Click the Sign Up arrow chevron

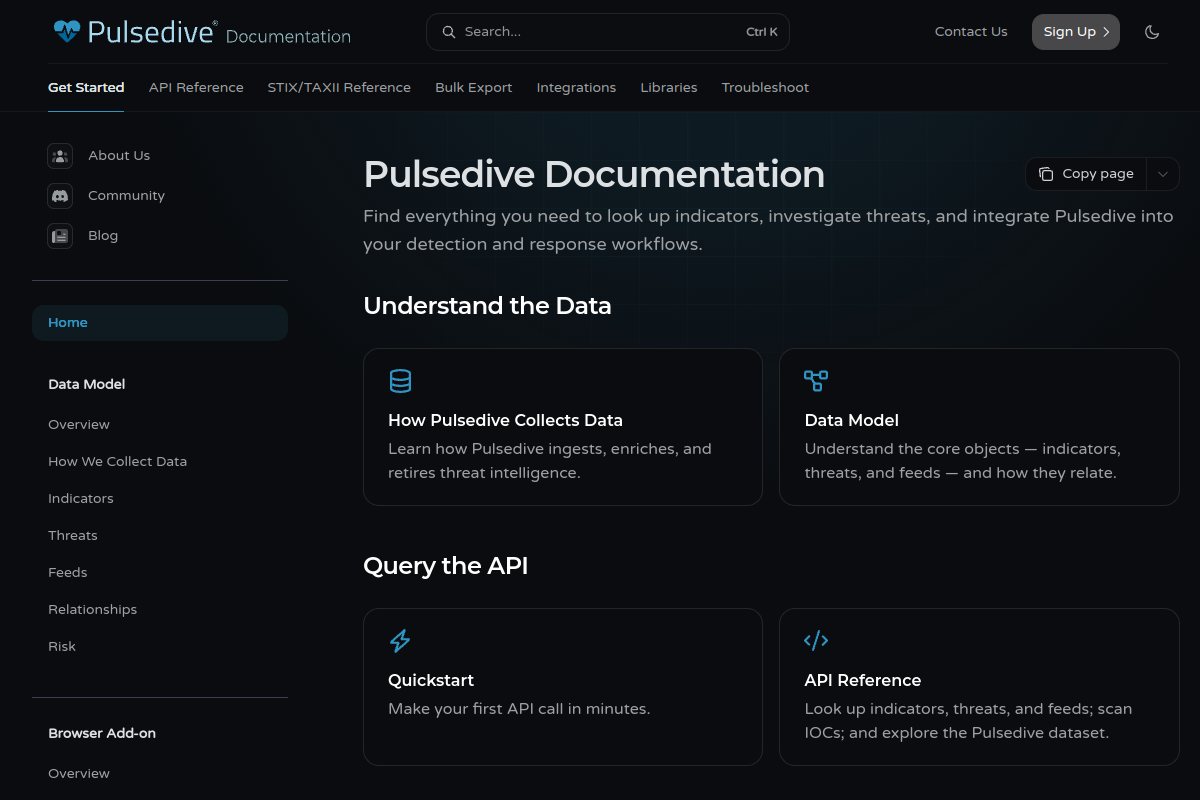[x=1106, y=32]
